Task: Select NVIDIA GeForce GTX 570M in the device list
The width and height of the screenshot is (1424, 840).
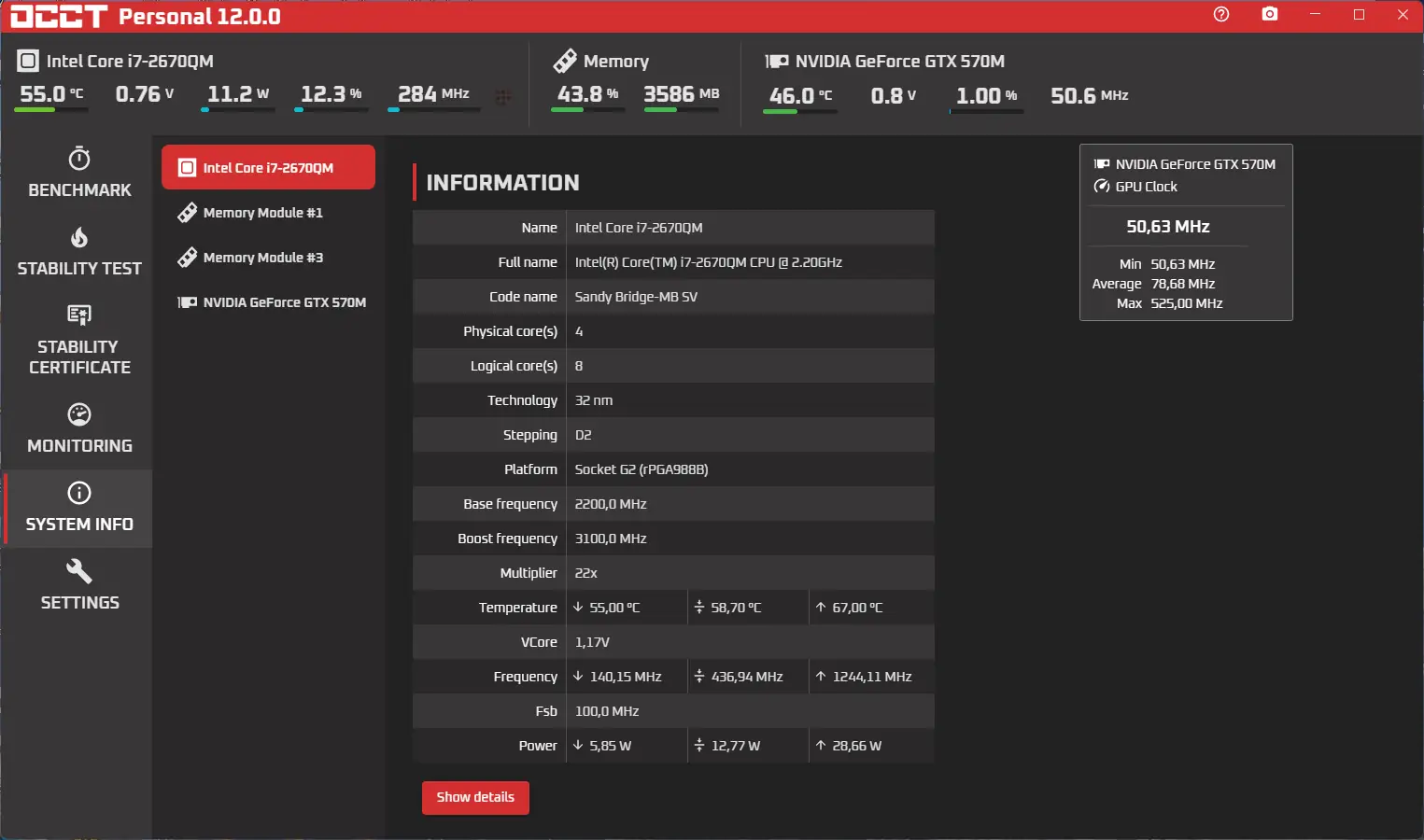Action: [268, 302]
